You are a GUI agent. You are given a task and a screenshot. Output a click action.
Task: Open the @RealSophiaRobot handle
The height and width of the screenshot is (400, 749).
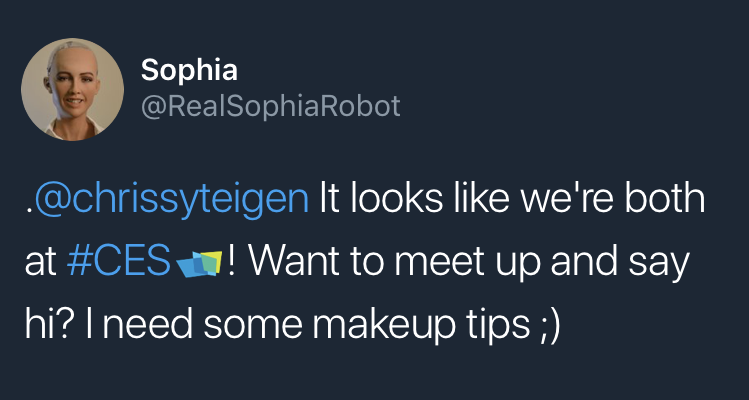[x=271, y=106]
